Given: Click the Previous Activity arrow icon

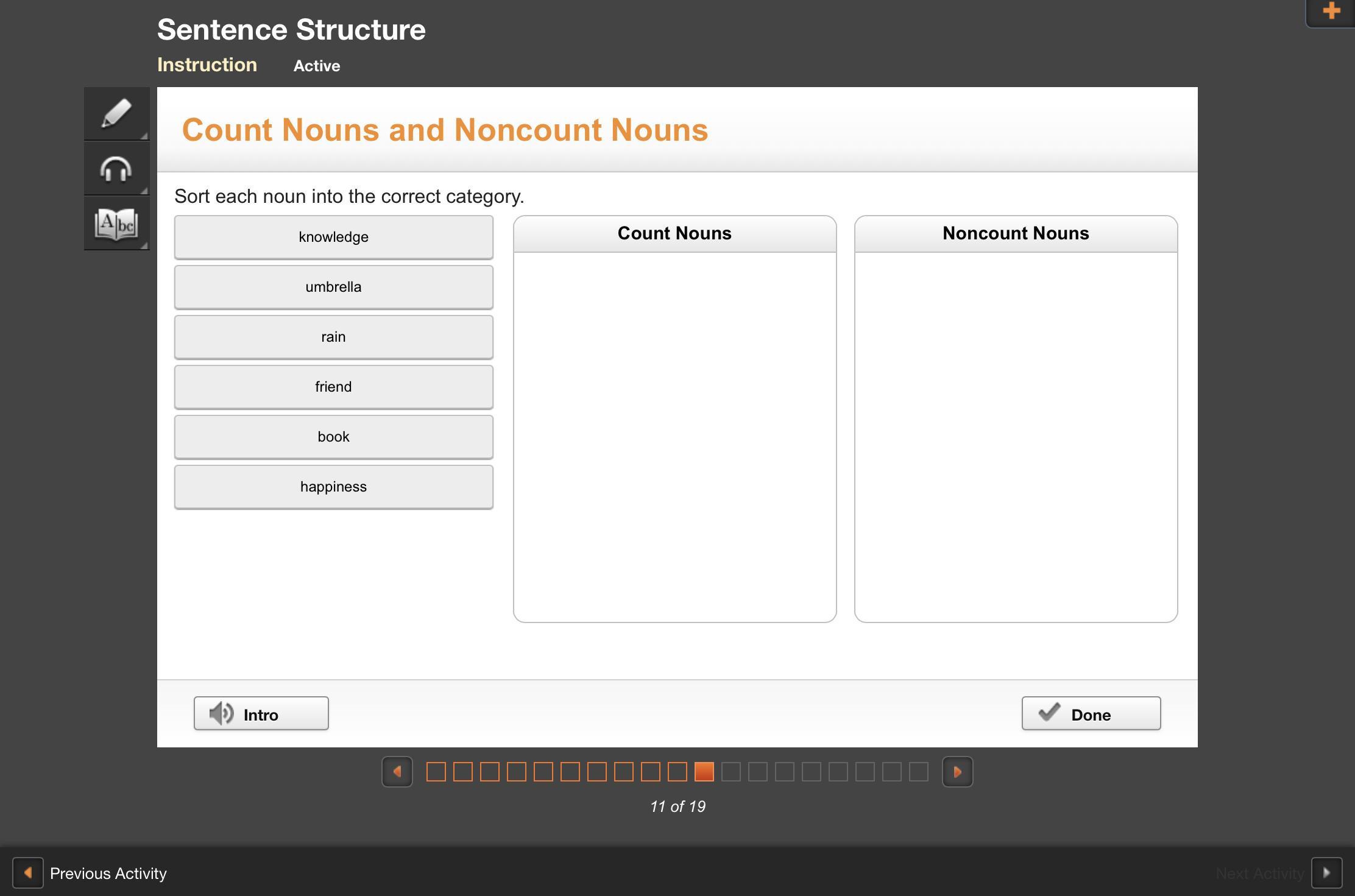Looking at the screenshot, I should point(28,873).
